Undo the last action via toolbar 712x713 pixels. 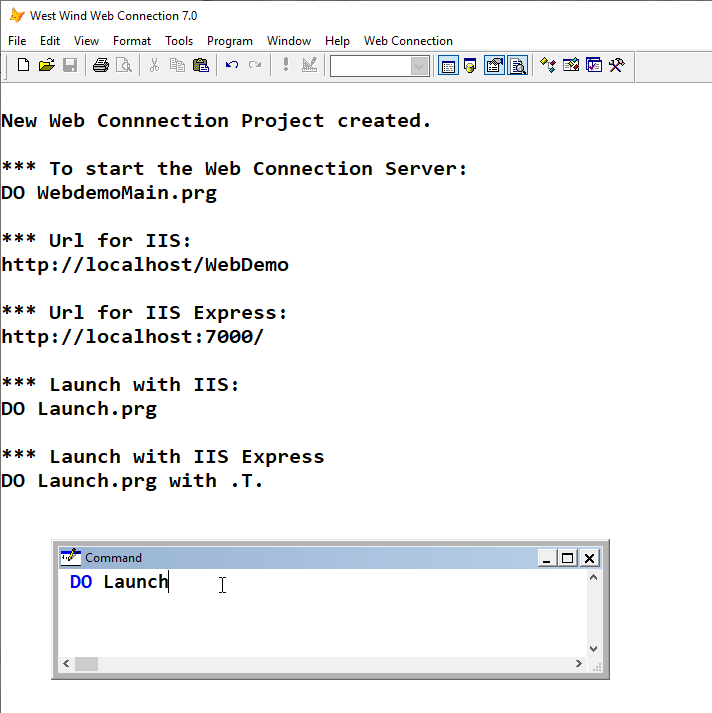coord(232,65)
